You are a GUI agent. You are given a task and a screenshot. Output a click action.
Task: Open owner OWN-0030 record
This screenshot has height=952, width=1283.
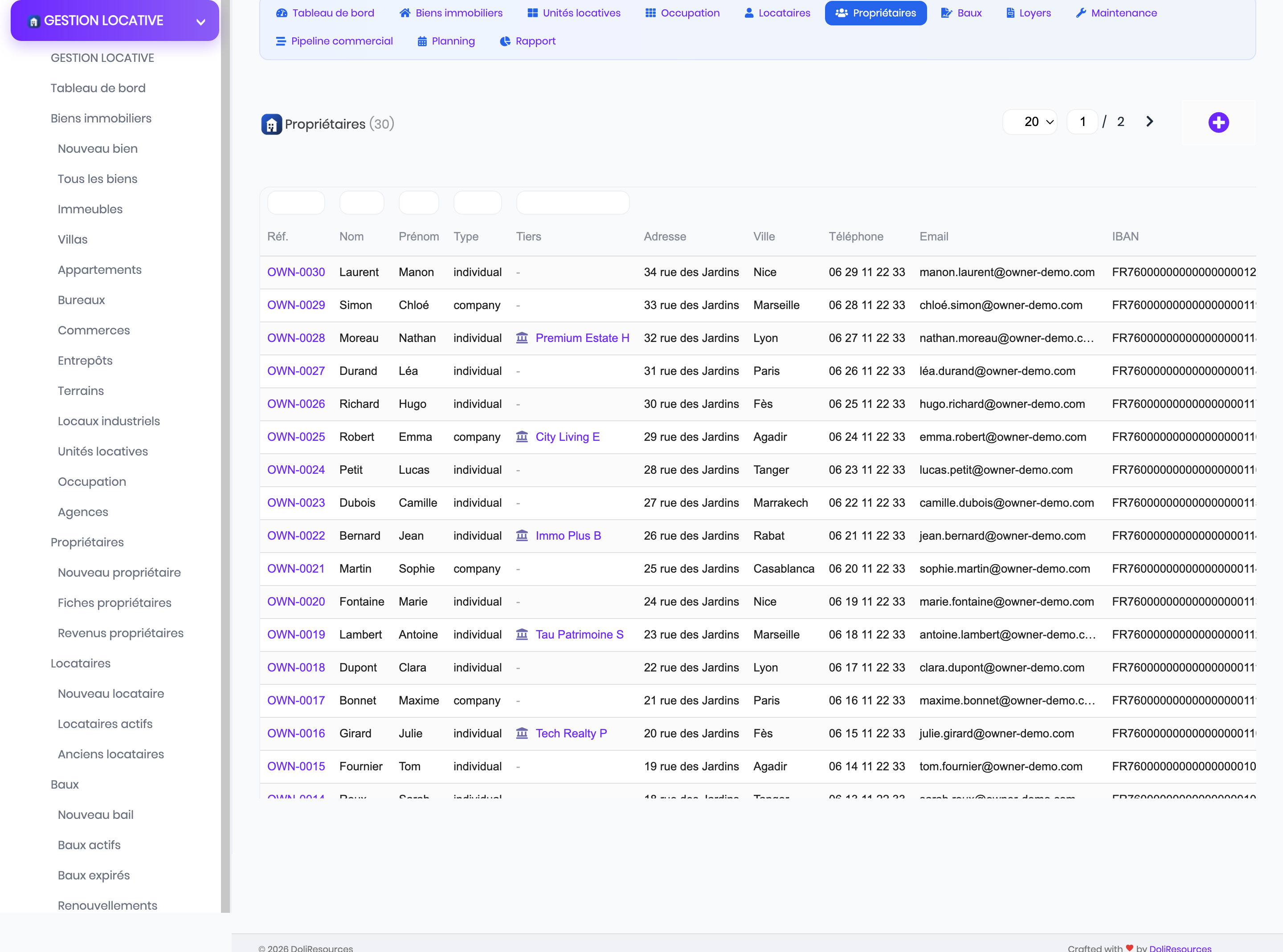296,272
